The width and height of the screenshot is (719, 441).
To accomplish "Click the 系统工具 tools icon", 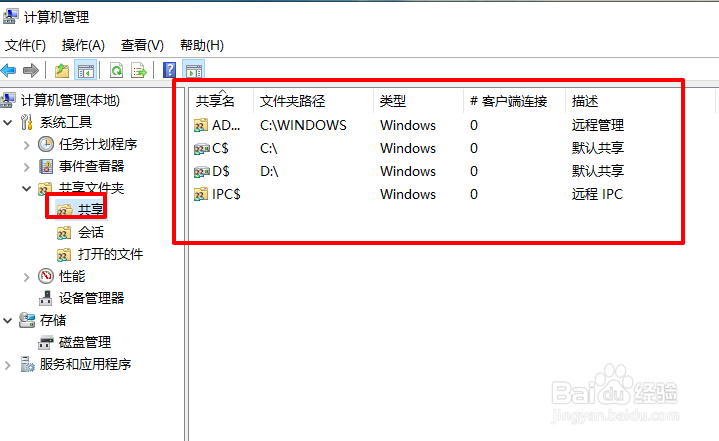I will point(27,122).
